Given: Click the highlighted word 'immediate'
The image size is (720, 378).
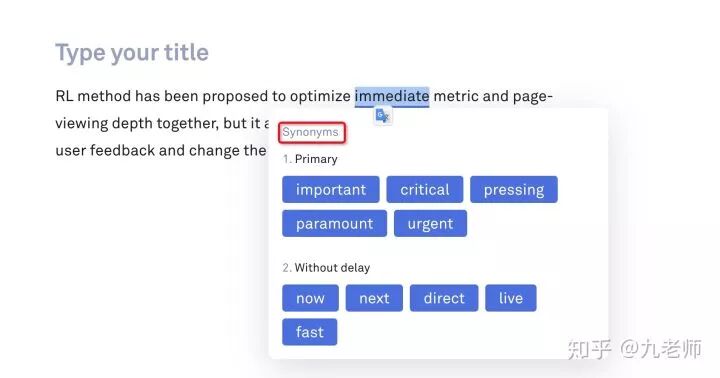Looking at the screenshot, I should [392, 96].
